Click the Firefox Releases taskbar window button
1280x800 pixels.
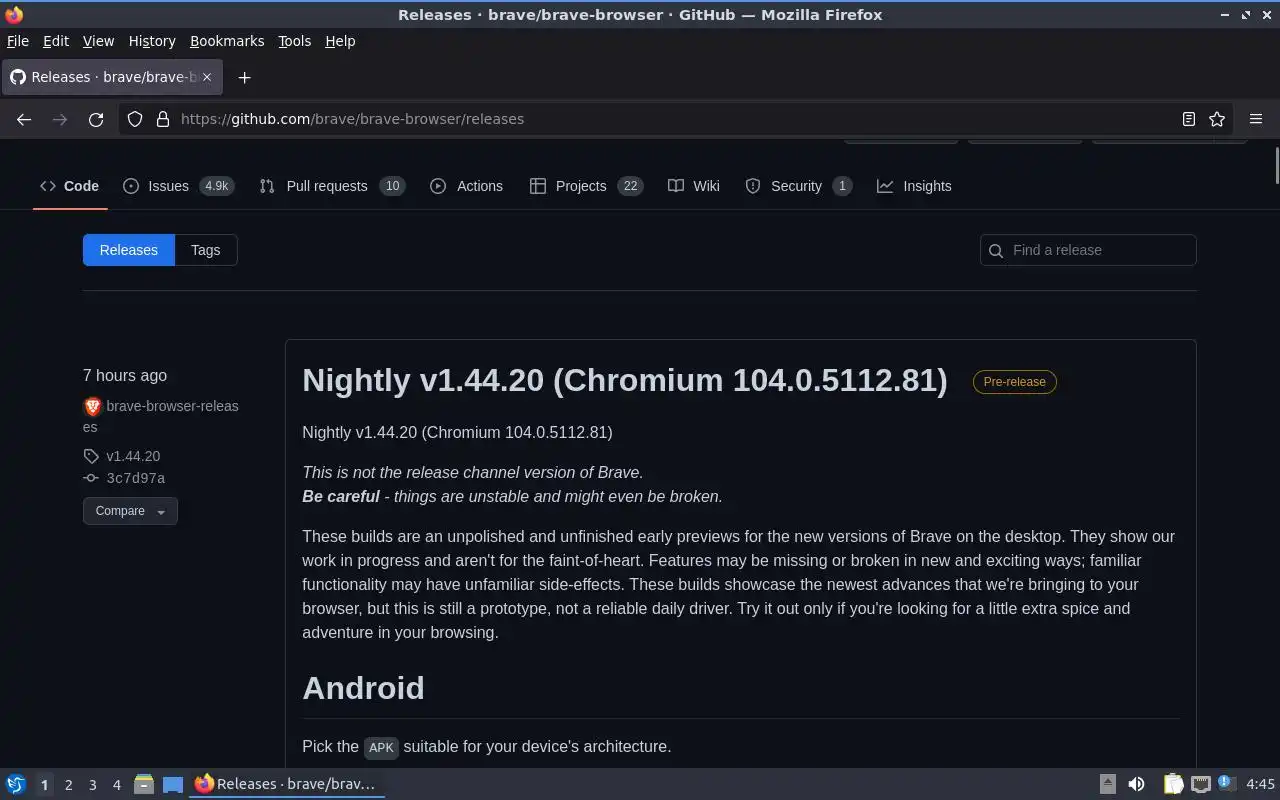pyautogui.click(x=287, y=784)
